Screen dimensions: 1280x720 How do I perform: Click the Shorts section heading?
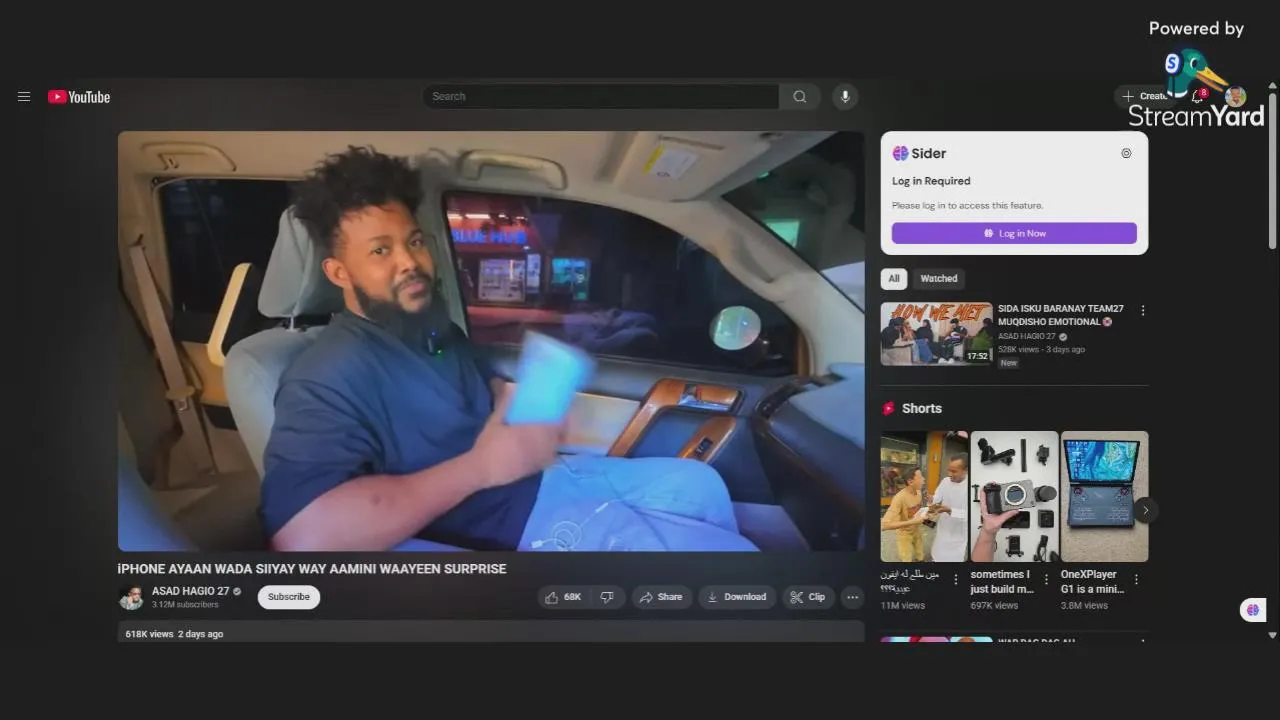(x=922, y=408)
